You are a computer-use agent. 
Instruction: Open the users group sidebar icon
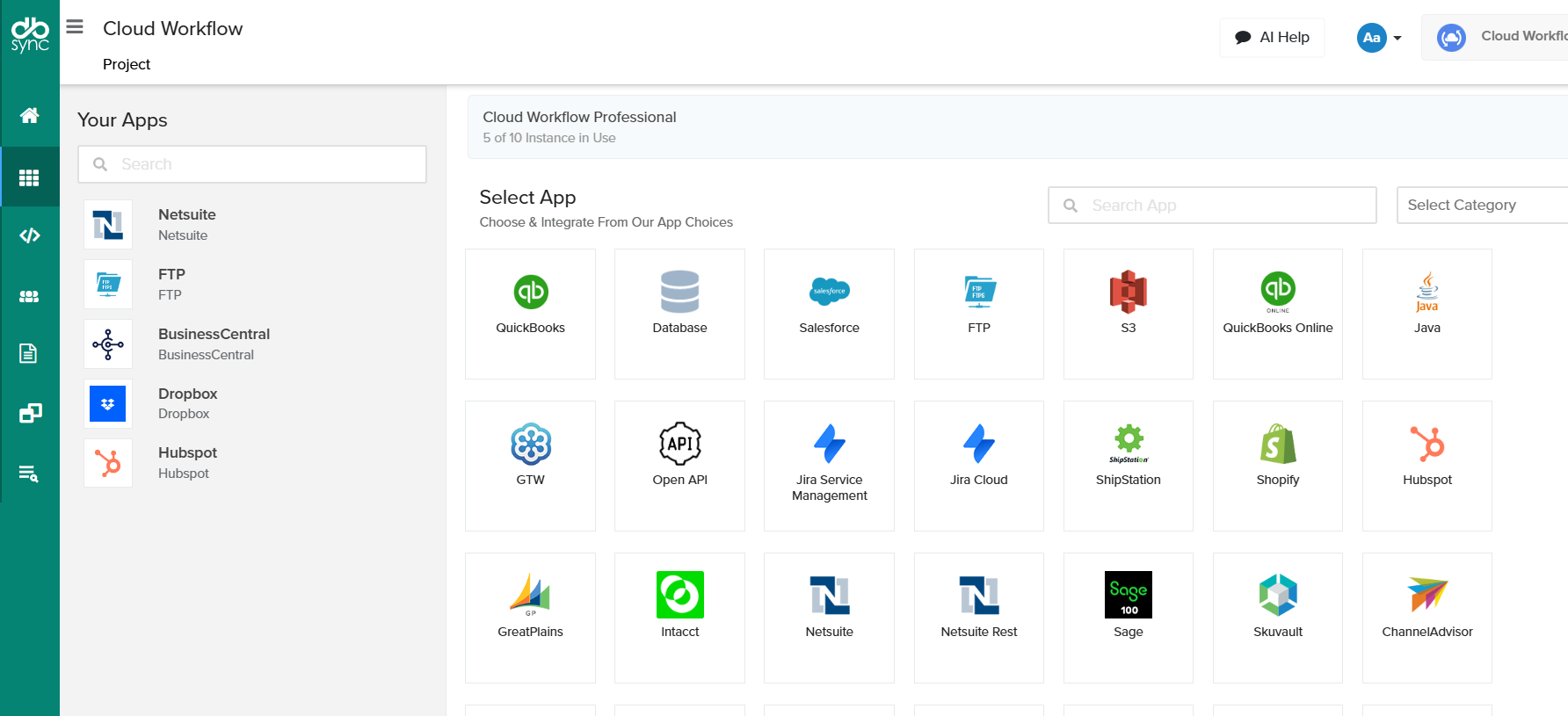30,296
